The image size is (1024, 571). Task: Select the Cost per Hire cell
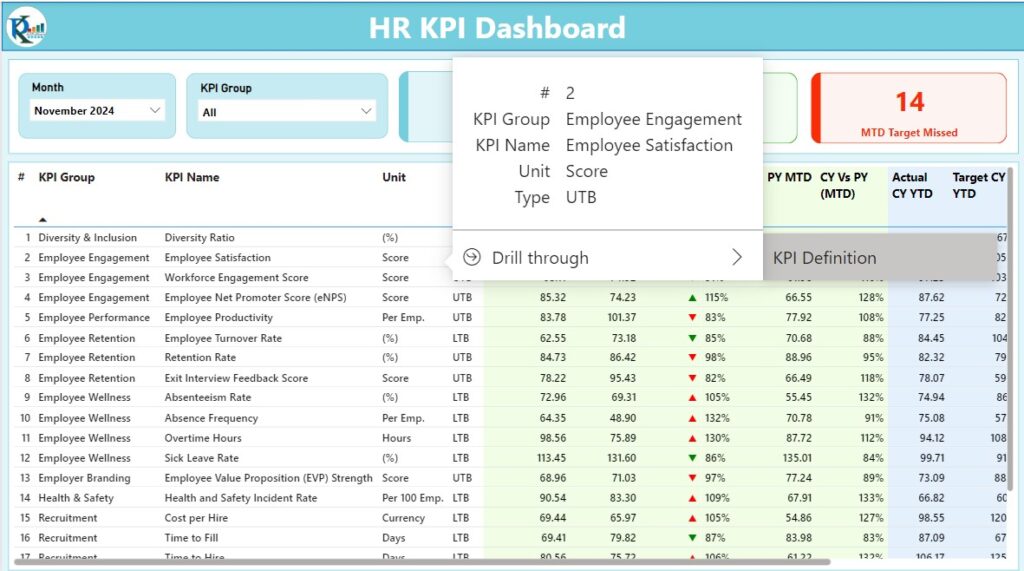196,518
